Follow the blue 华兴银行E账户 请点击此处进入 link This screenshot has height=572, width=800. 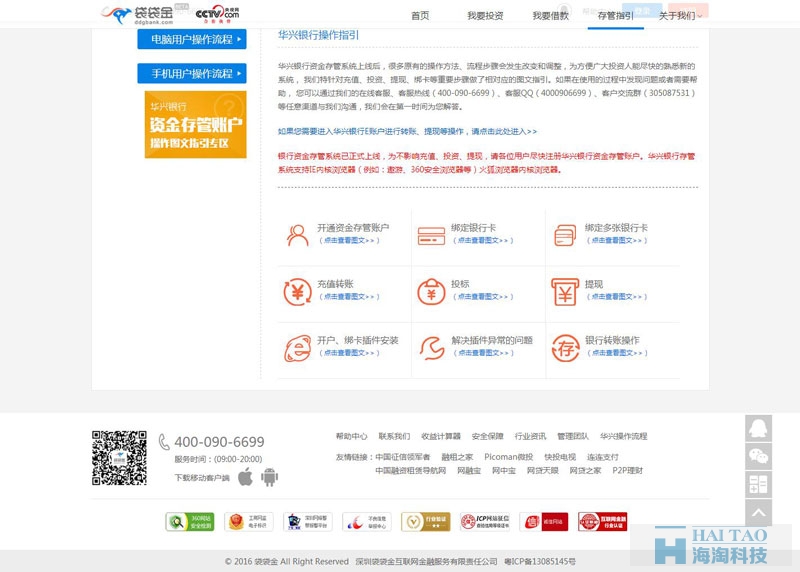[407, 132]
